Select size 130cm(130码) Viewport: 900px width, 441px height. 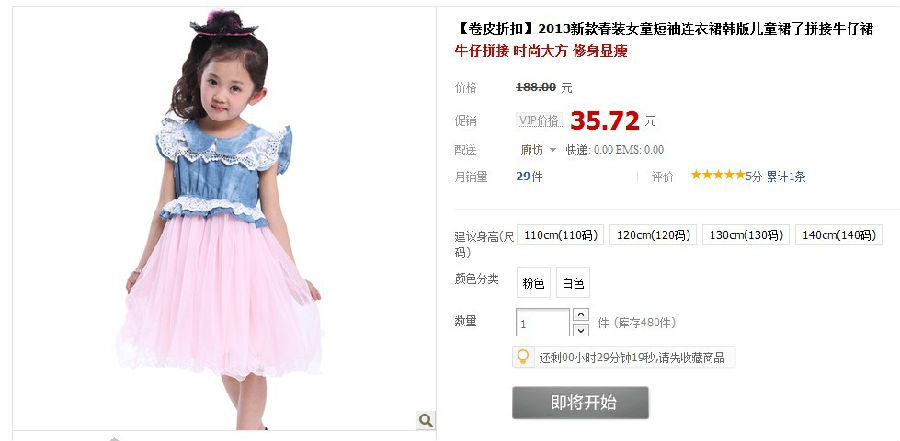(x=746, y=235)
